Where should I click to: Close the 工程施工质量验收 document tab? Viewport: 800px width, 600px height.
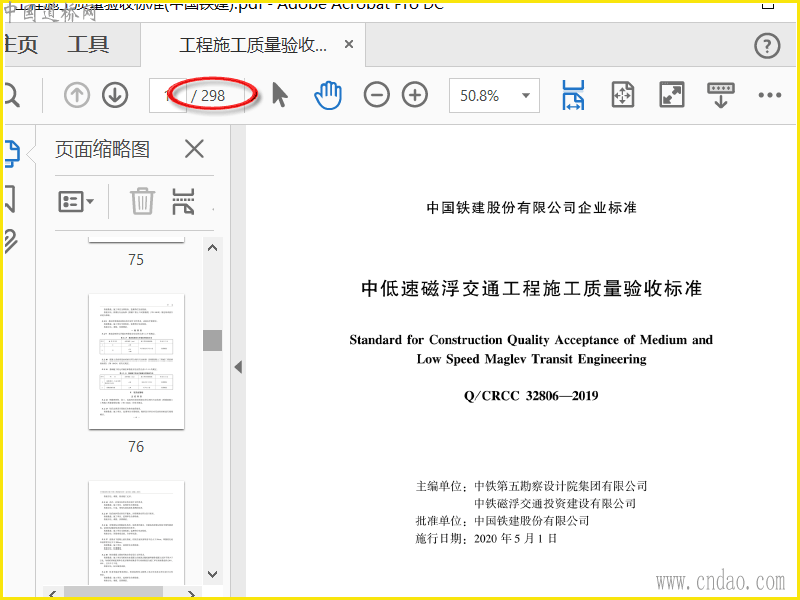click(349, 44)
